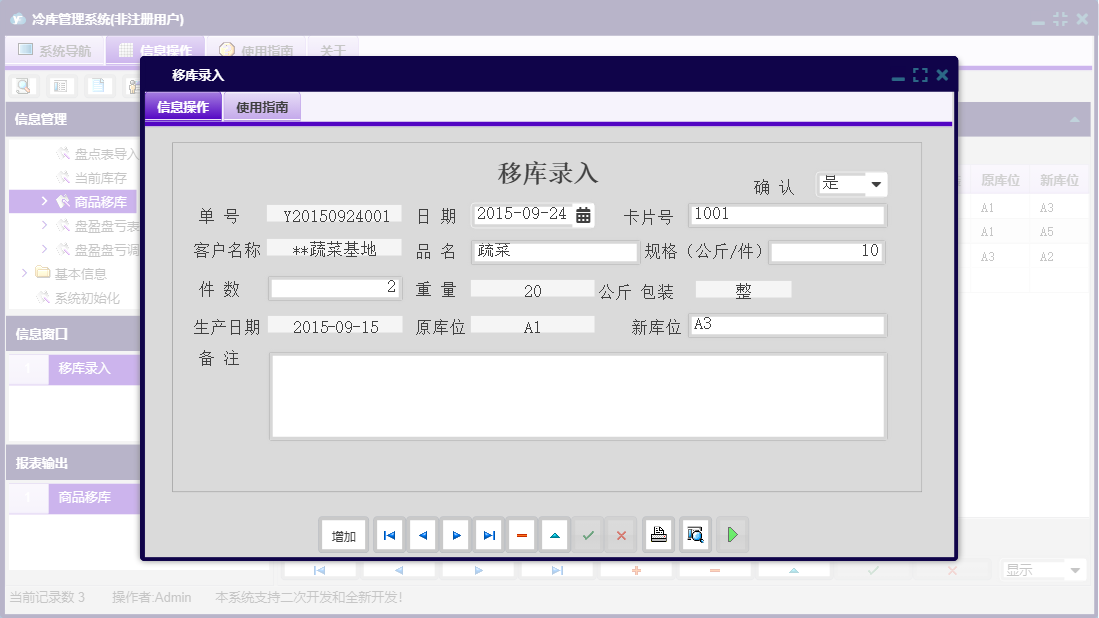
Task: Open the print icon in the dialog toolbar
Action: pos(658,534)
